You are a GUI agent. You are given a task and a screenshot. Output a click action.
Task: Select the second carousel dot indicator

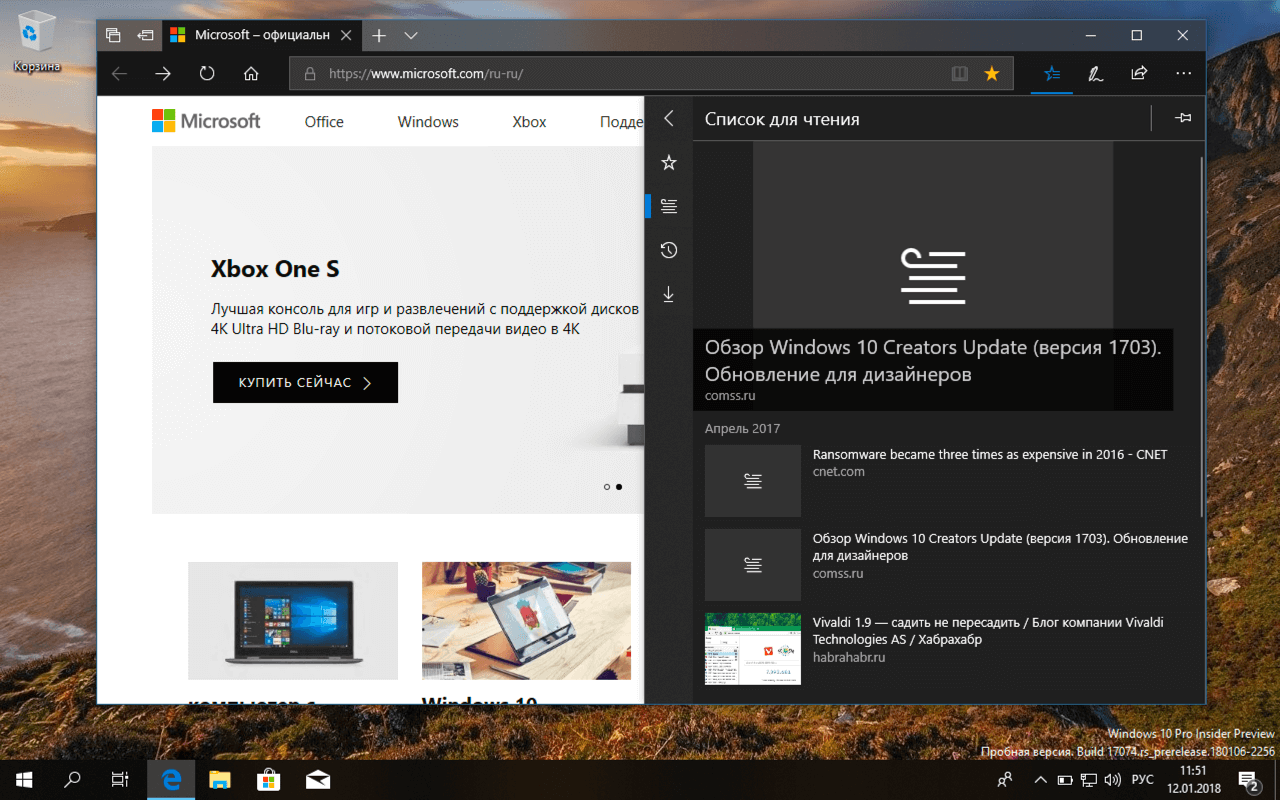619,487
